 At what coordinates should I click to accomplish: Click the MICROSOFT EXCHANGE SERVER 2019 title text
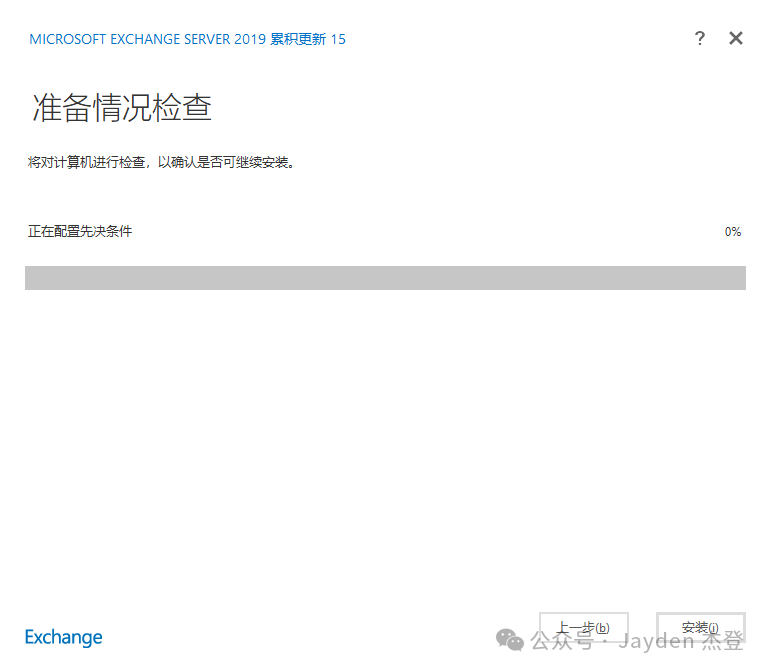147,40
